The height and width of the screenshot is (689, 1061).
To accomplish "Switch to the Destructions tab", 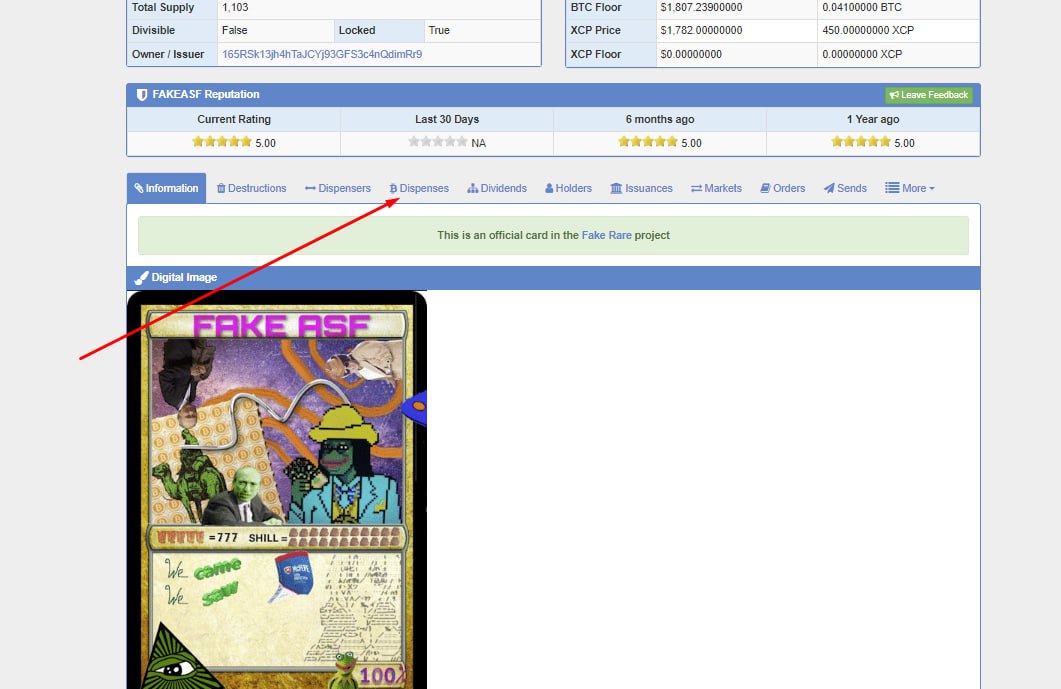I will (x=252, y=188).
